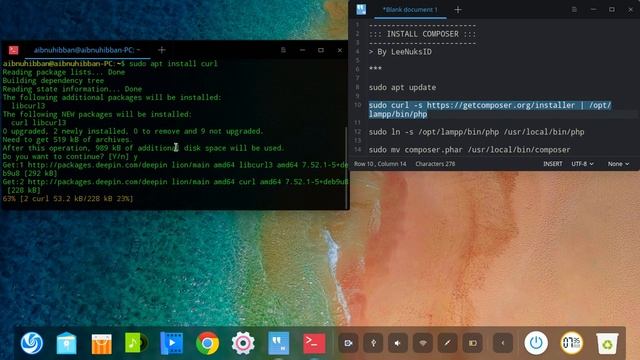
Task: Click the INSTALL COMPOSER heading line
Action: tap(422, 34)
